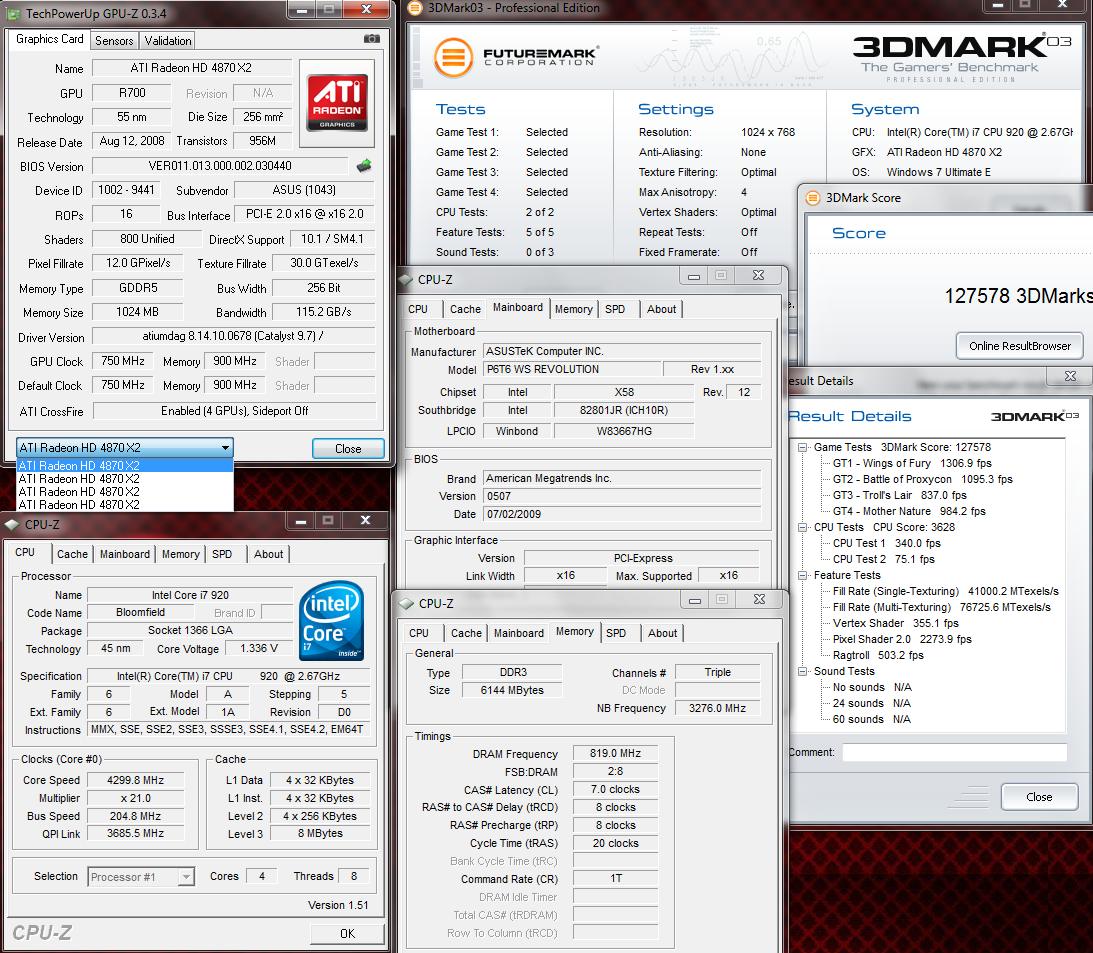Select the Graphics Card tab in GPU-Z
Screen dimensions: 1093x953
pos(49,39)
